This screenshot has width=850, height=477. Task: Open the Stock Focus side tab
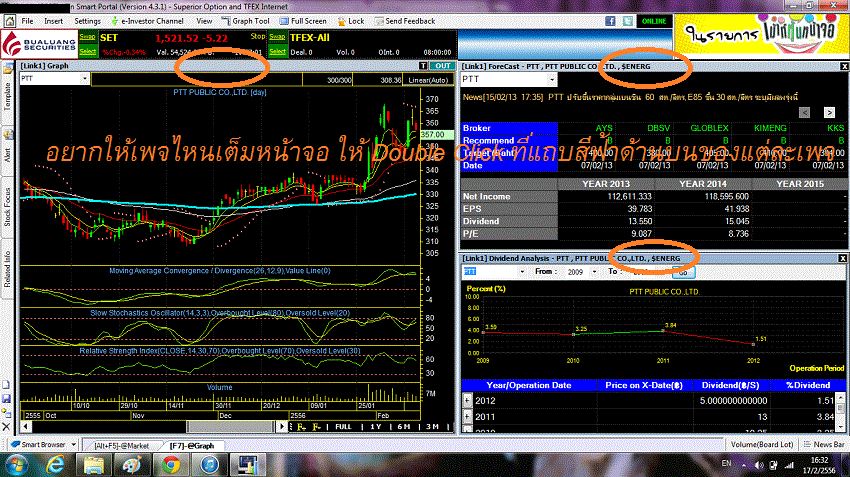8,207
